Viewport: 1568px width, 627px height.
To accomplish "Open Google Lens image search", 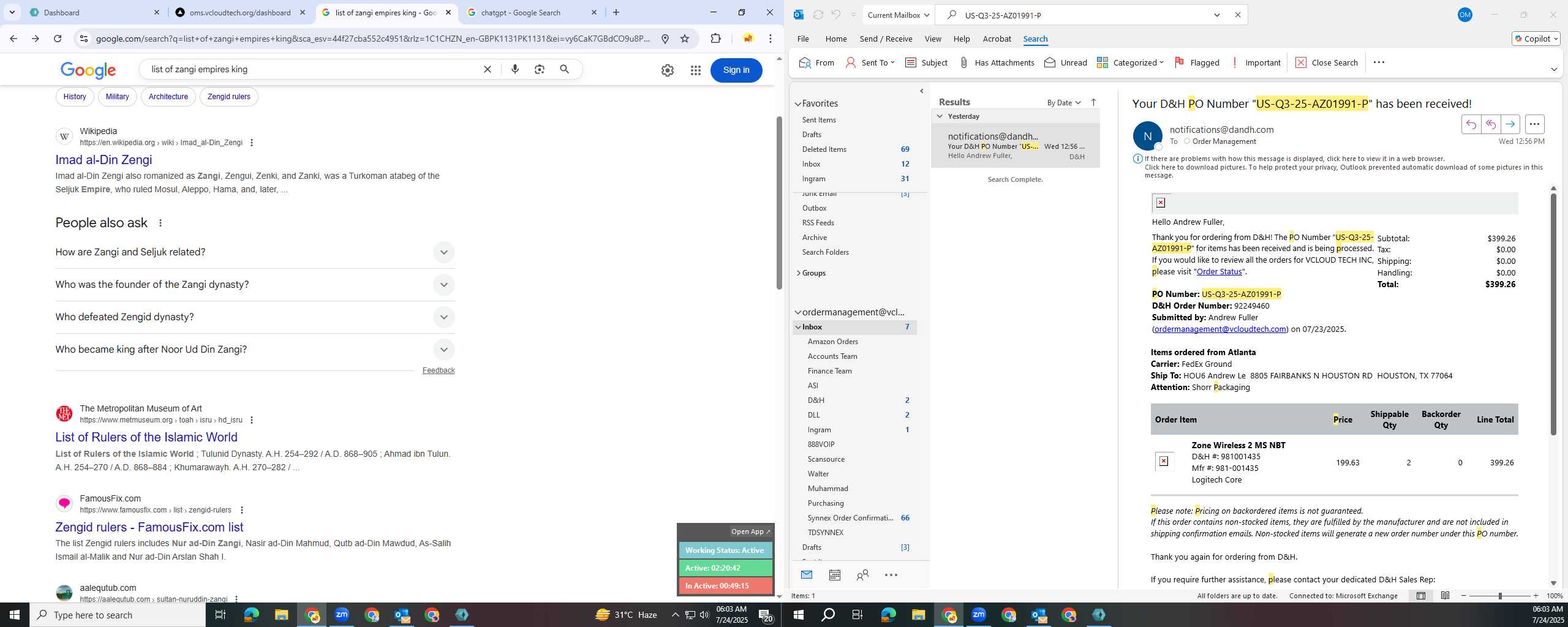I will (x=540, y=69).
